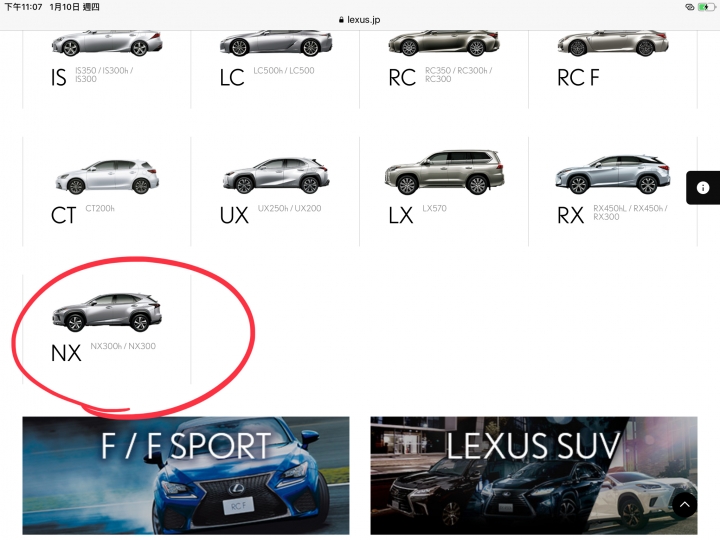Tap the battery icon in status bar
The height and width of the screenshot is (540, 720).
706,7
